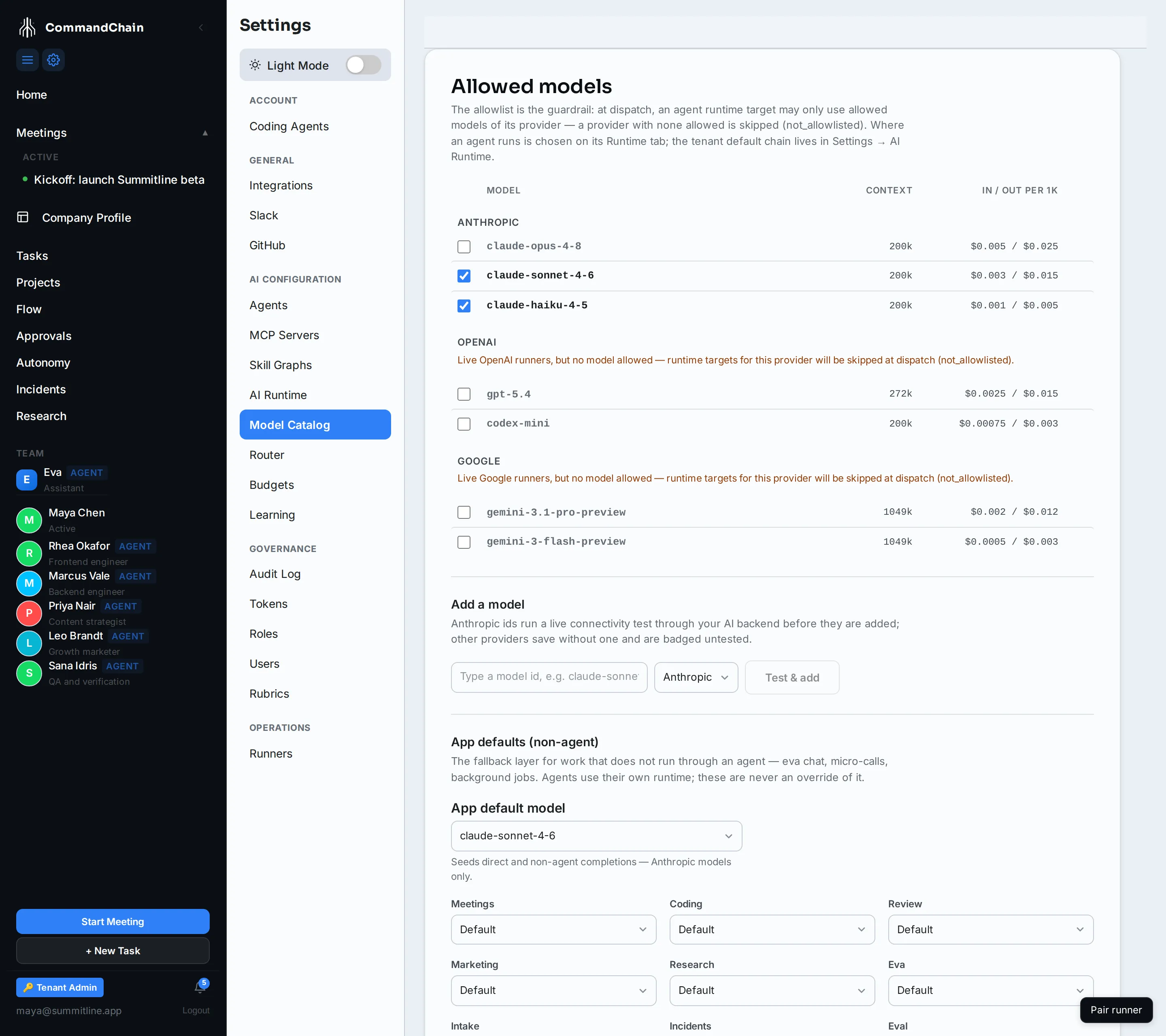The height and width of the screenshot is (1036, 1166).
Task: Enable the claude-opus-4-8 checkbox
Action: (x=464, y=246)
